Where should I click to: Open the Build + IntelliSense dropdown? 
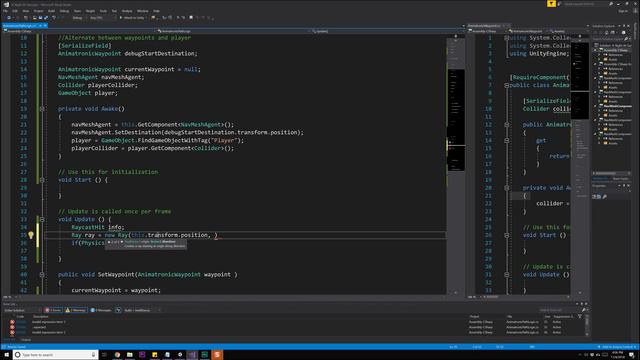pos(142,310)
